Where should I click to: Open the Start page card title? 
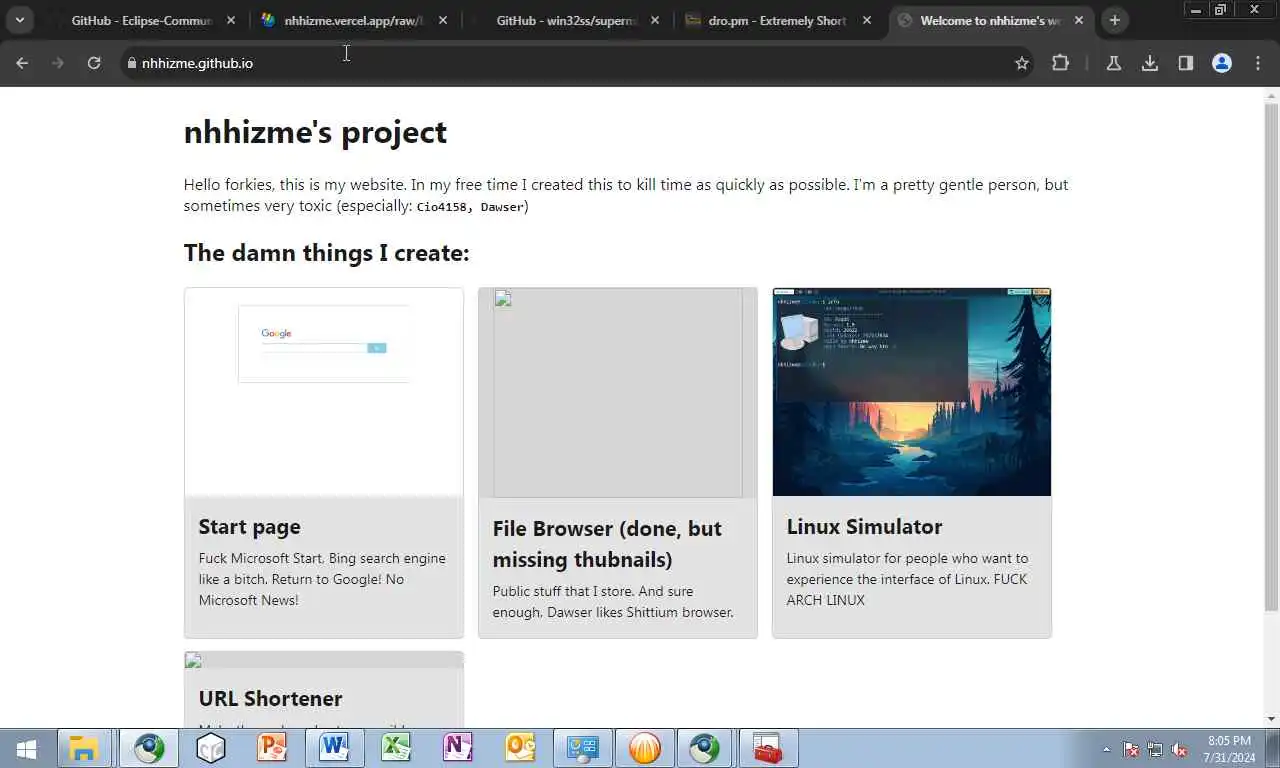point(249,527)
